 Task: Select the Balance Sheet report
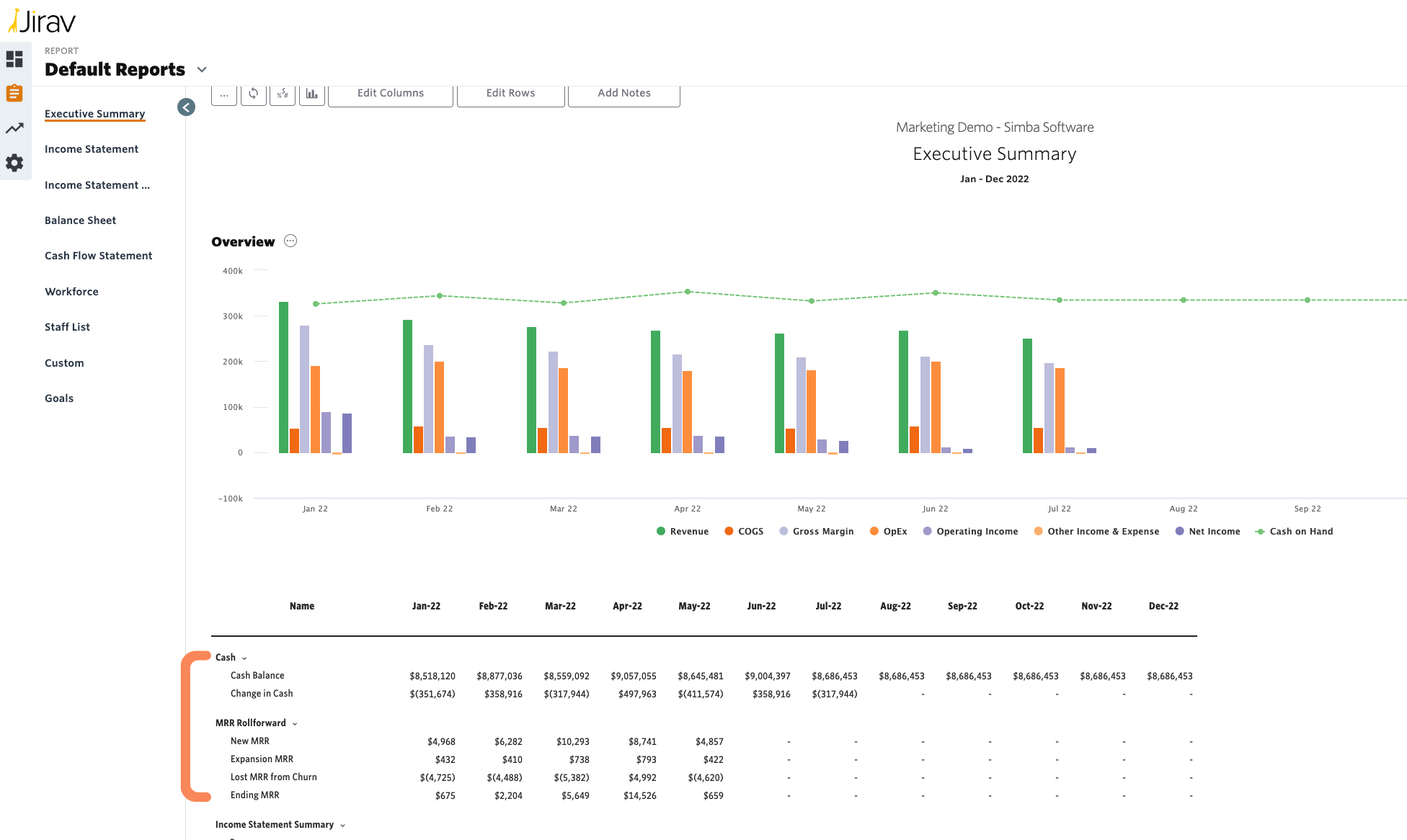(x=80, y=219)
